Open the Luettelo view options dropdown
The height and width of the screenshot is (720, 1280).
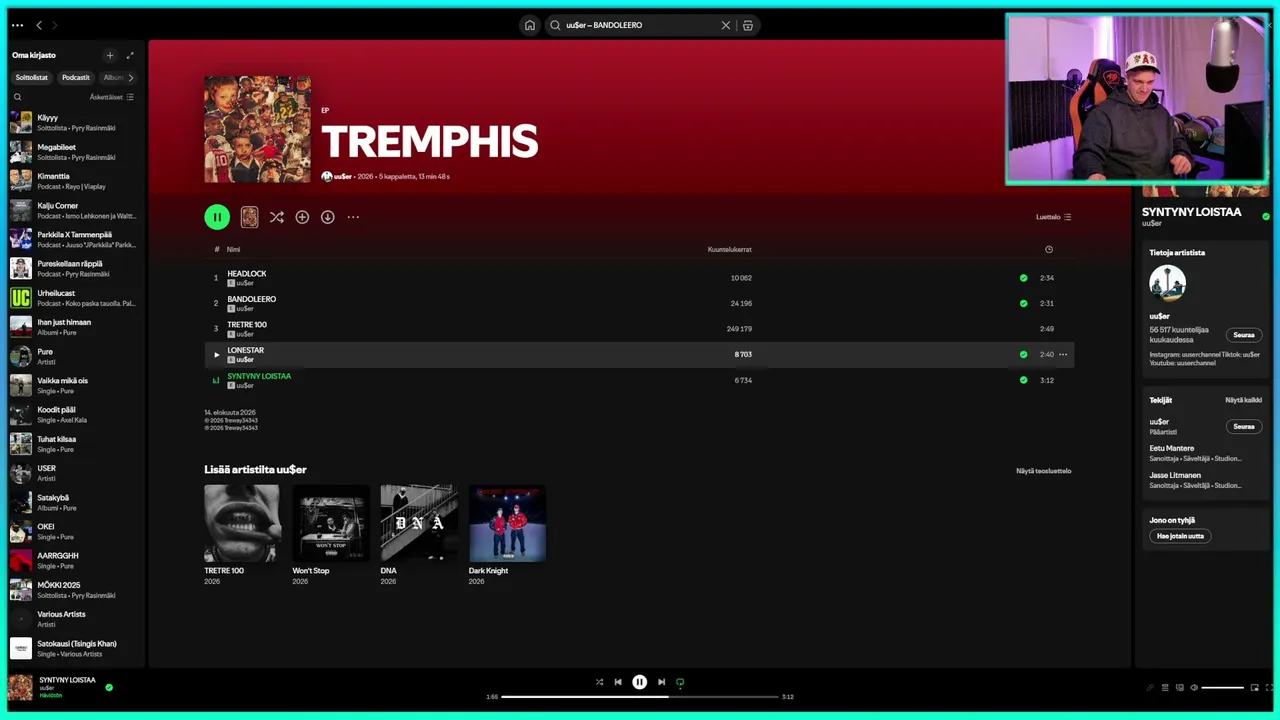(x=1053, y=217)
